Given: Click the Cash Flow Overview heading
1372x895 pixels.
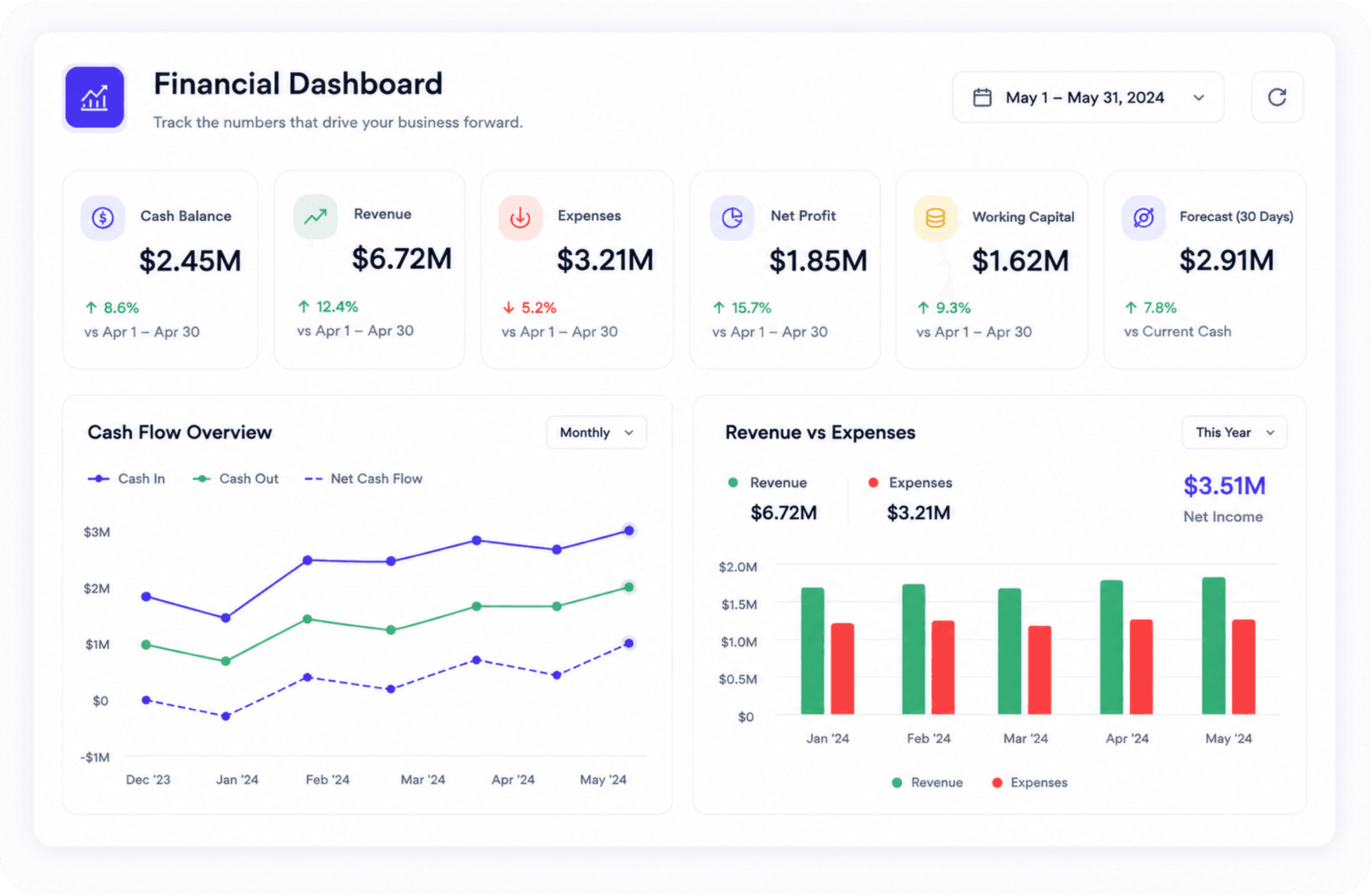Looking at the screenshot, I should (179, 432).
